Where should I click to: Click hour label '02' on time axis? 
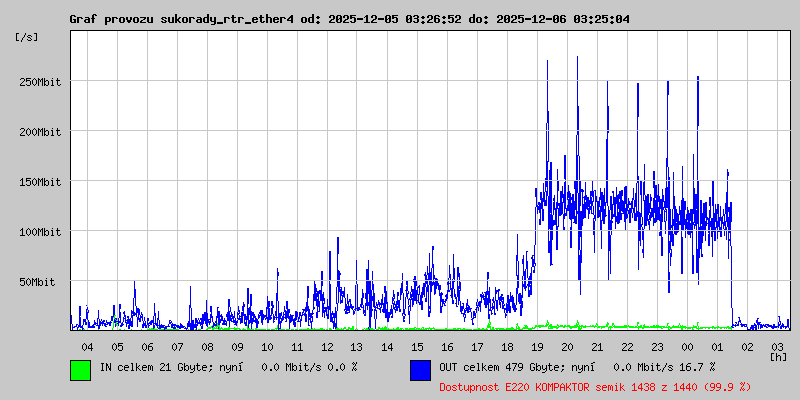(x=747, y=347)
